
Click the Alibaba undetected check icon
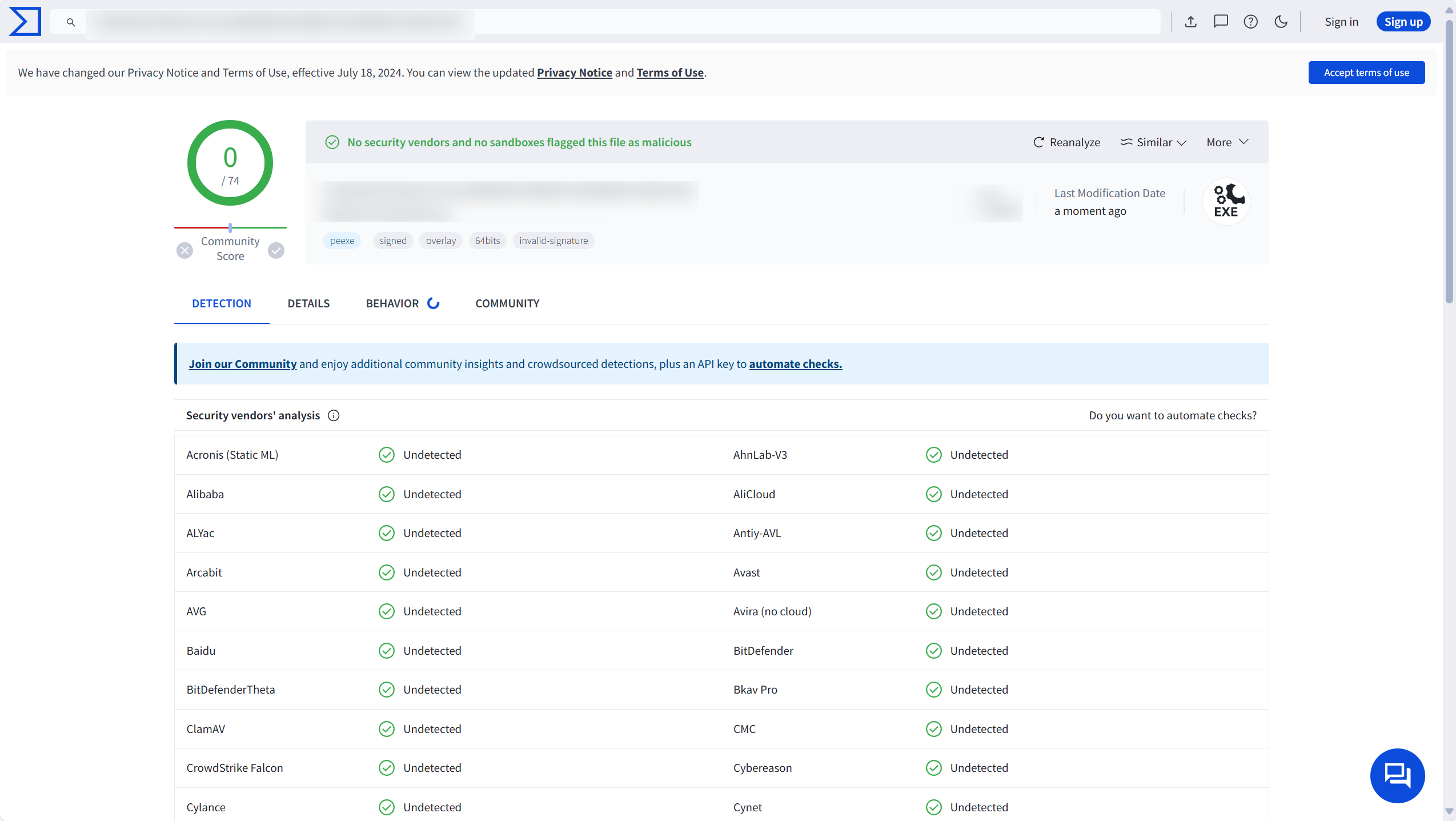point(387,494)
